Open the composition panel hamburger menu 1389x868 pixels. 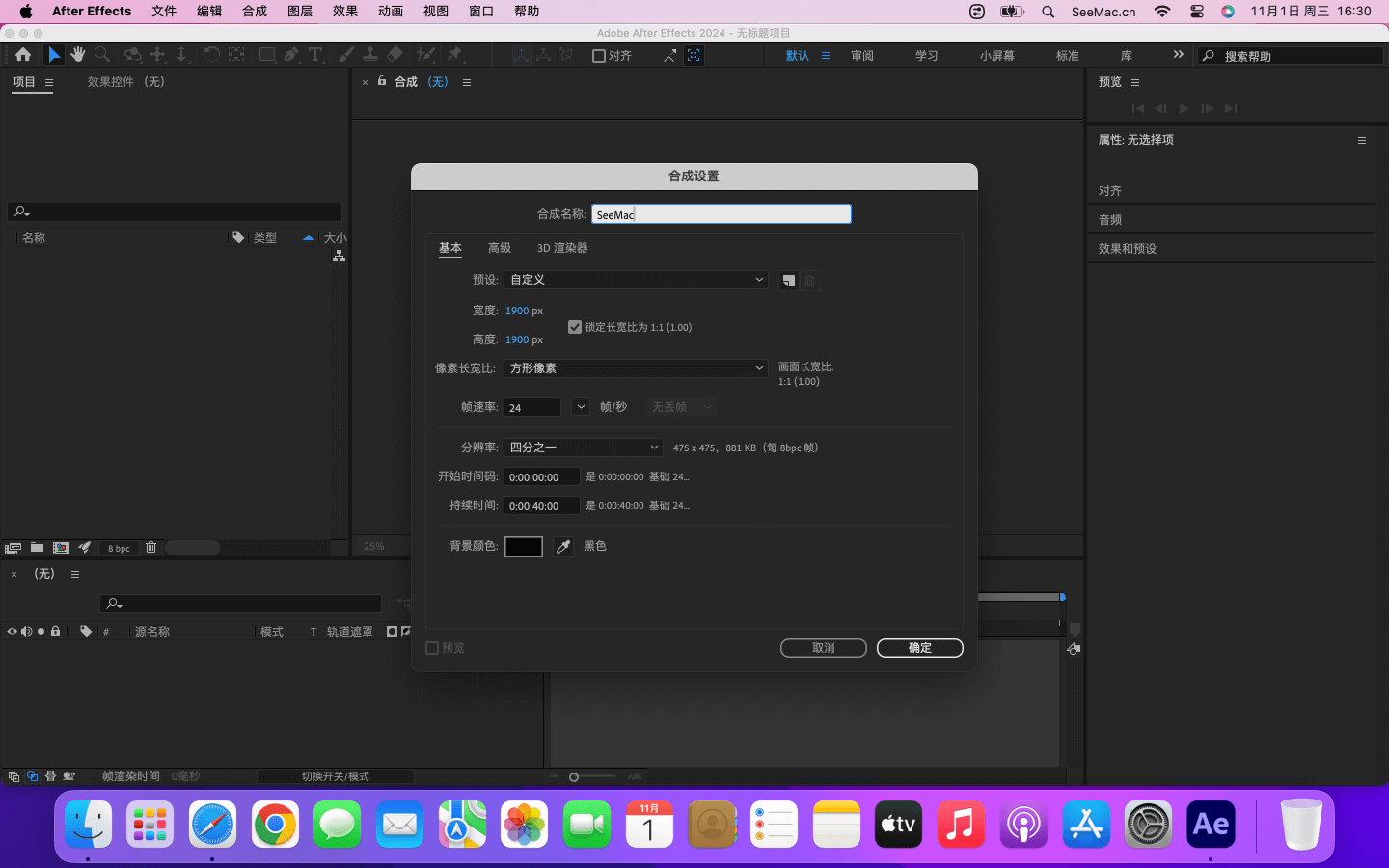click(467, 82)
